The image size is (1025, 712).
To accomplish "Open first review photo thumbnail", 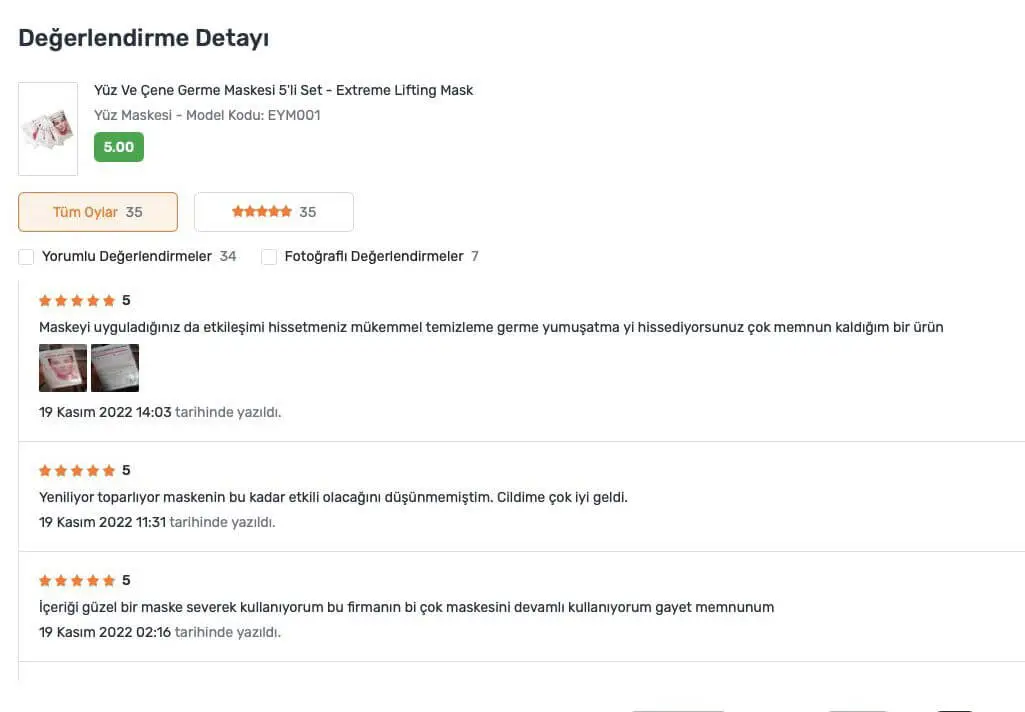I will [63, 368].
